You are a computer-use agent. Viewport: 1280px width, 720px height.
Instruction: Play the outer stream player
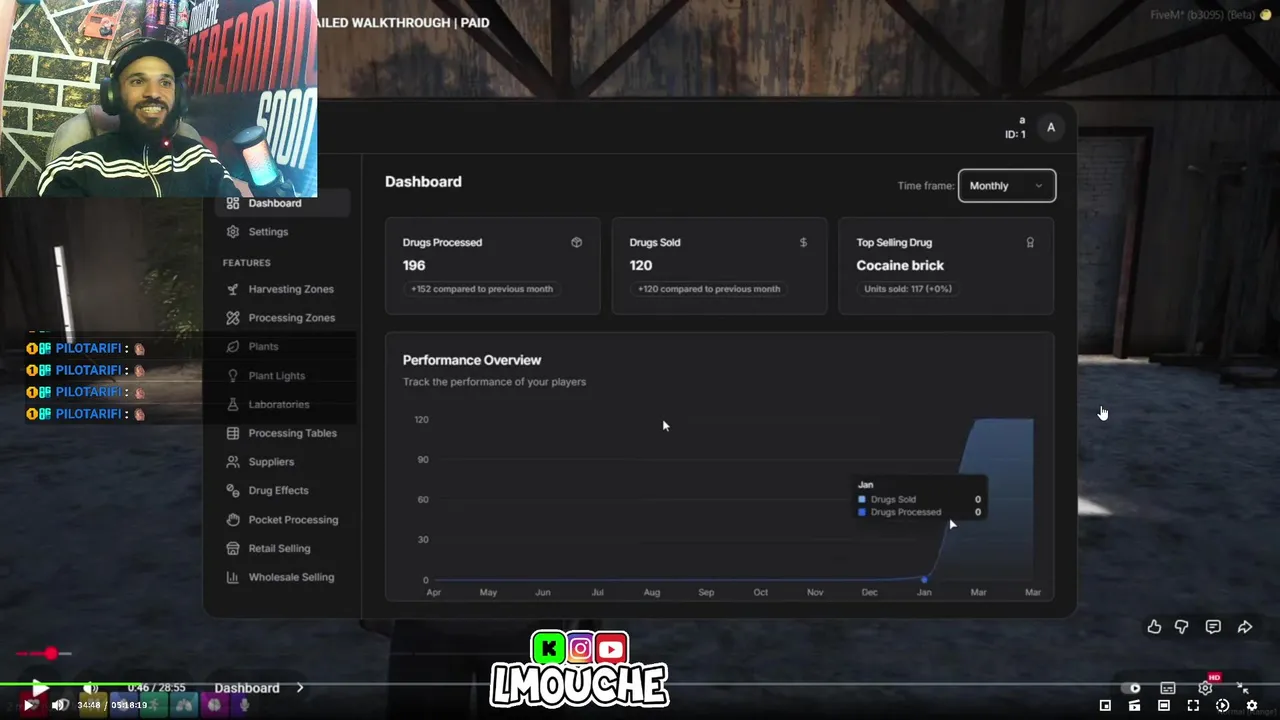pyautogui.click(x=29, y=705)
